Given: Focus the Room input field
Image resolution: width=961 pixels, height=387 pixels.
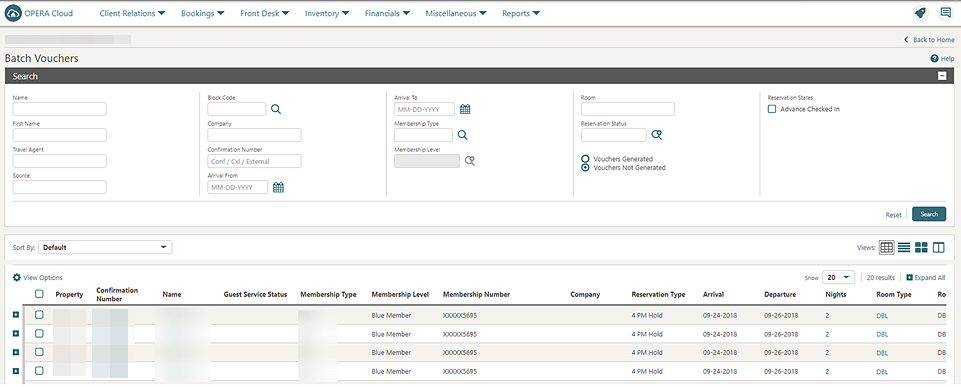Looking at the screenshot, I should (x=628, y=109).
